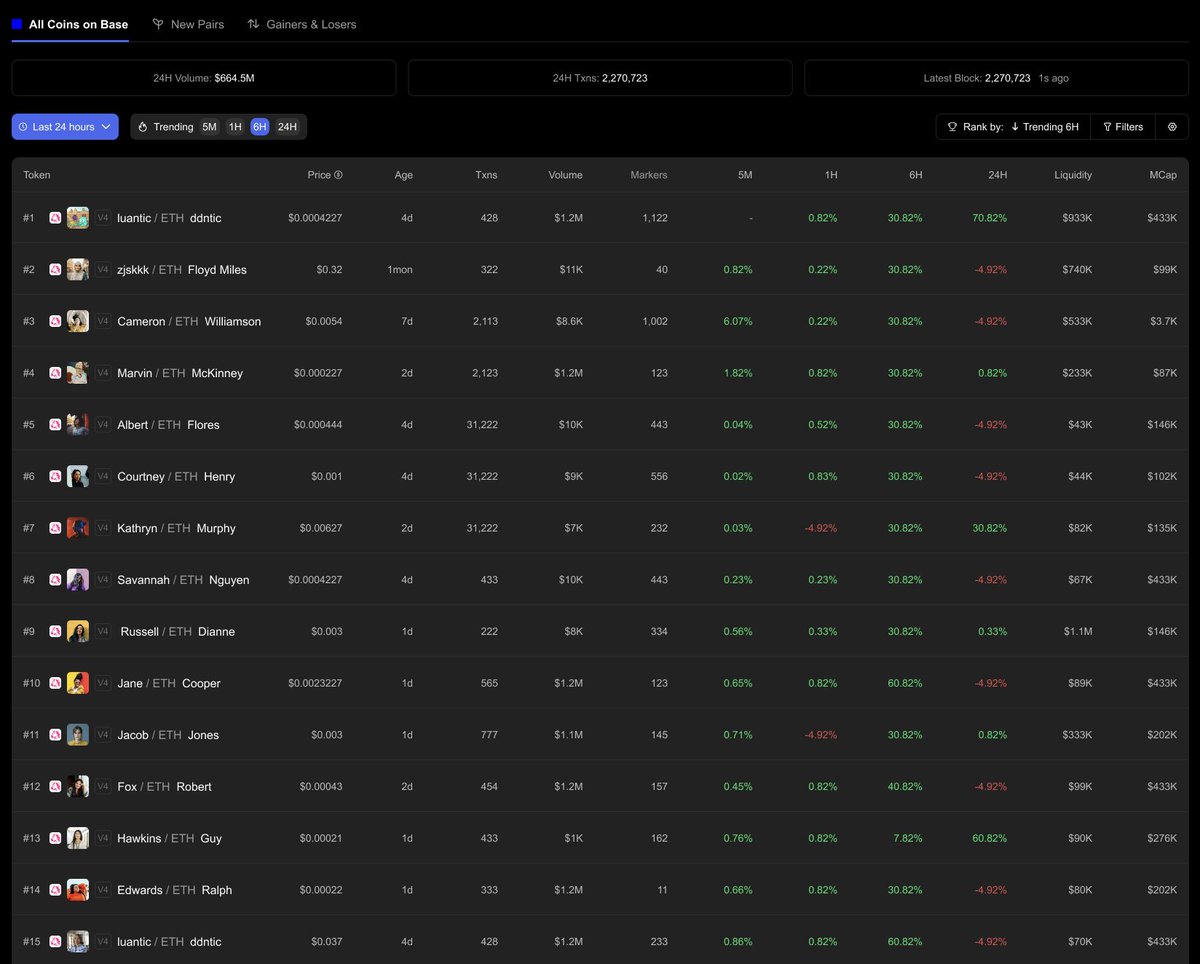This screenshot has height=964, width=1200.
Task: Click the 6.07% five-minute change cell
Action: [x=738, y=321]
